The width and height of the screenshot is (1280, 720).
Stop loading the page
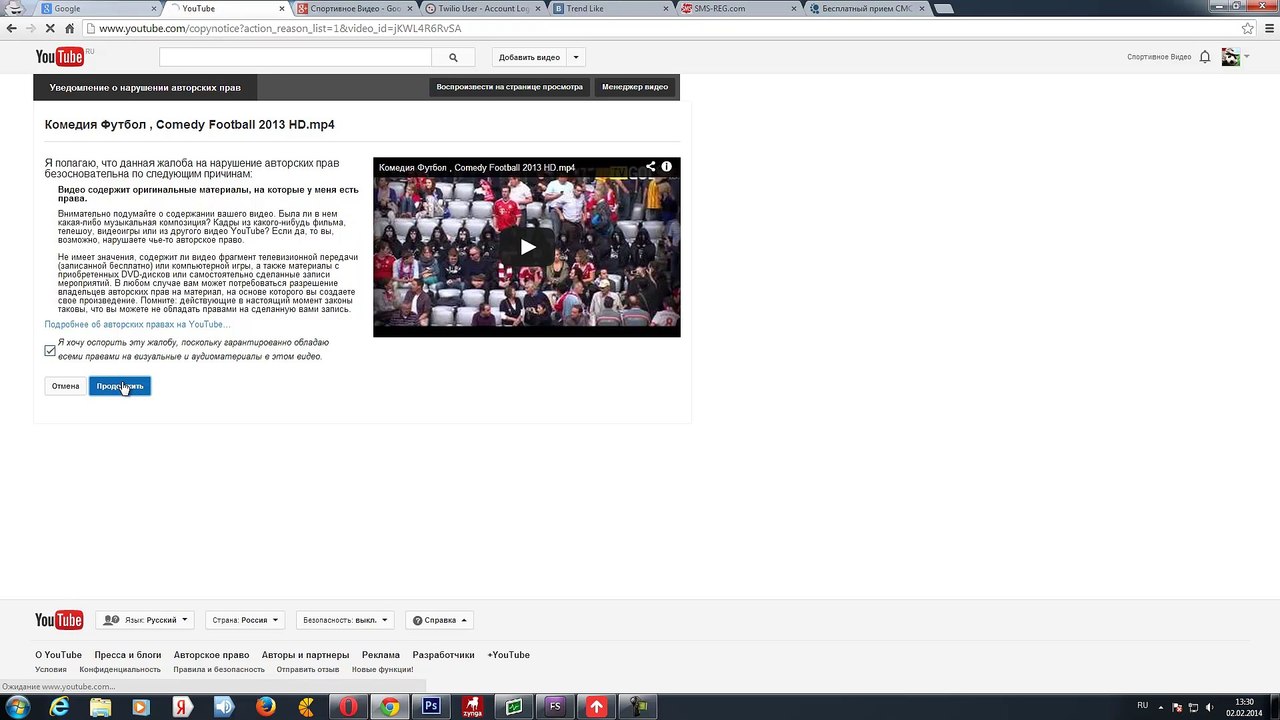[50, 28]
